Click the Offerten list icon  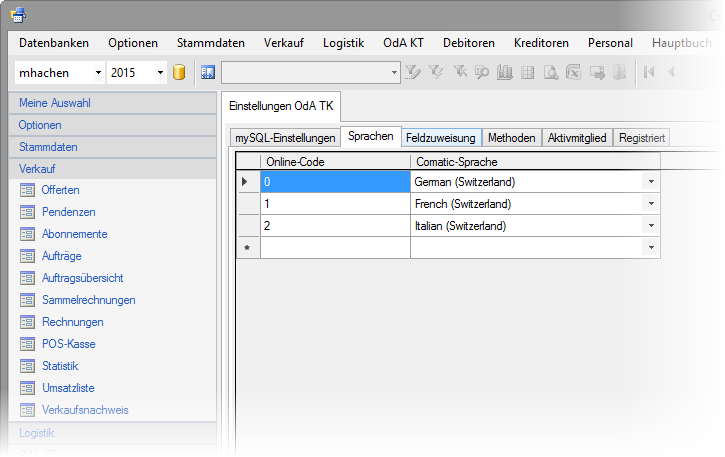tap(27, 190)
